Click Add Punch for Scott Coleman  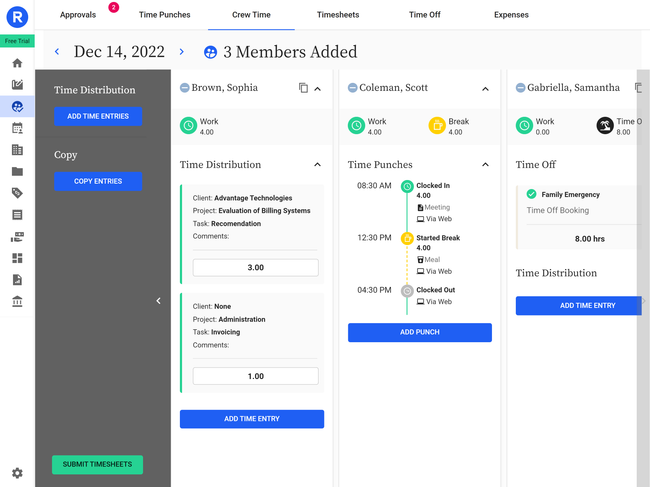pos(419,332)
